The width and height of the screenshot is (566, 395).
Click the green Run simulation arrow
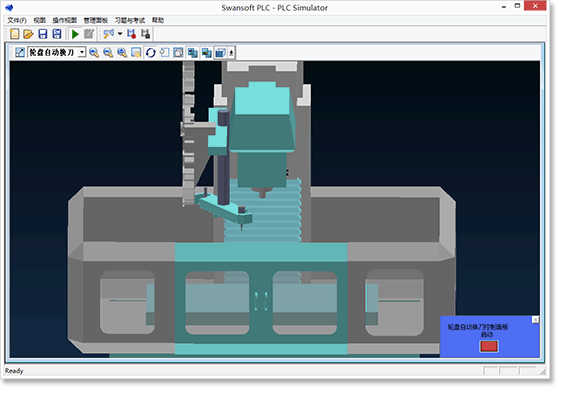(x=75, y=34)
